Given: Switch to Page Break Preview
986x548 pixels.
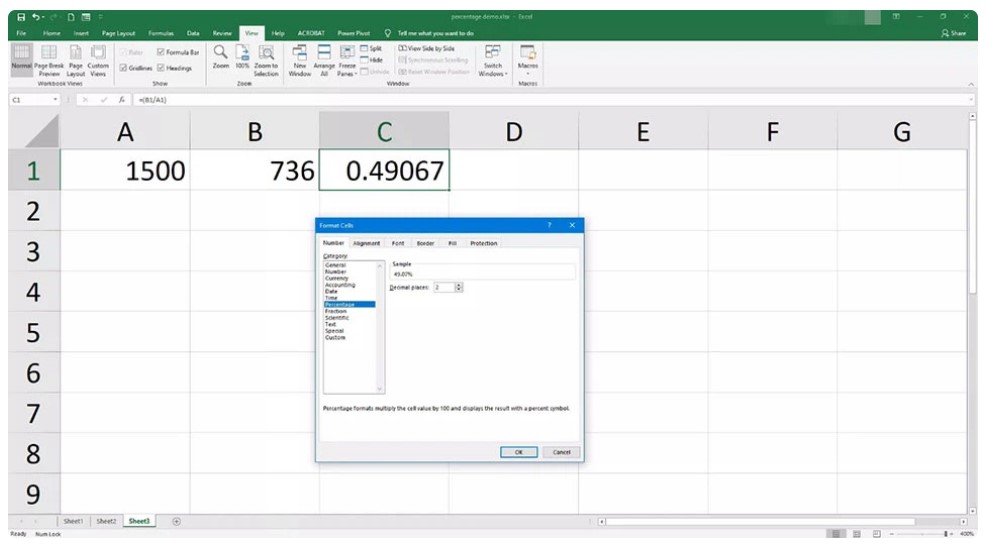Looking at the screenshot, I should coord(49,60).
